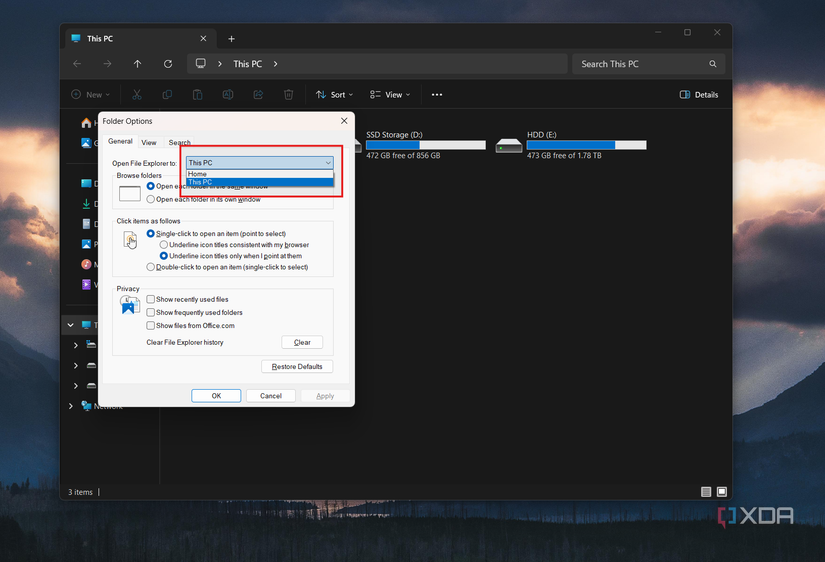Collapse the This PC tree node
The height and width of the screenshot is (562, 825).
pyautogui.click(x=71, y=325)
